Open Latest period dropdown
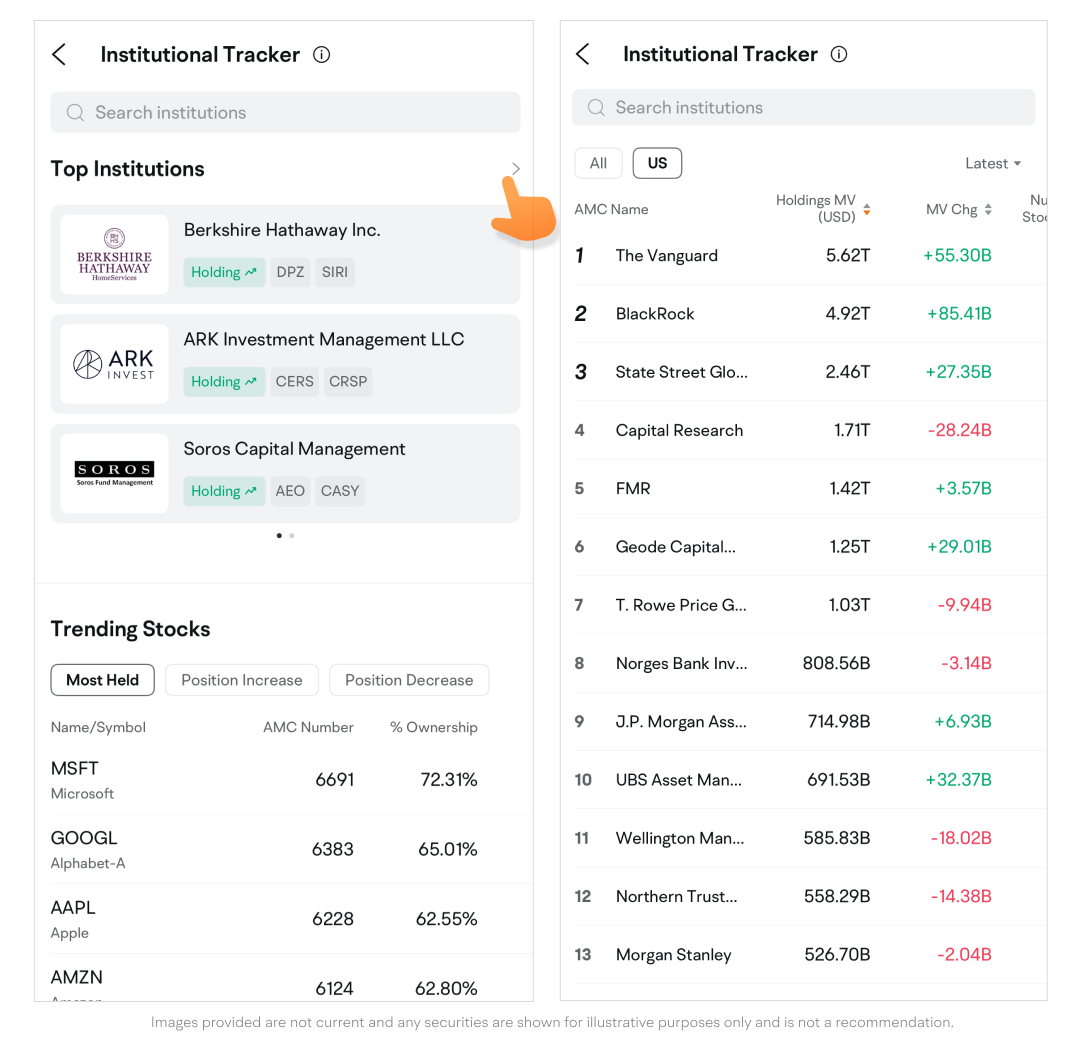Image resolution: width=1080 pixels, height=1052 pixels. [993, 163]
